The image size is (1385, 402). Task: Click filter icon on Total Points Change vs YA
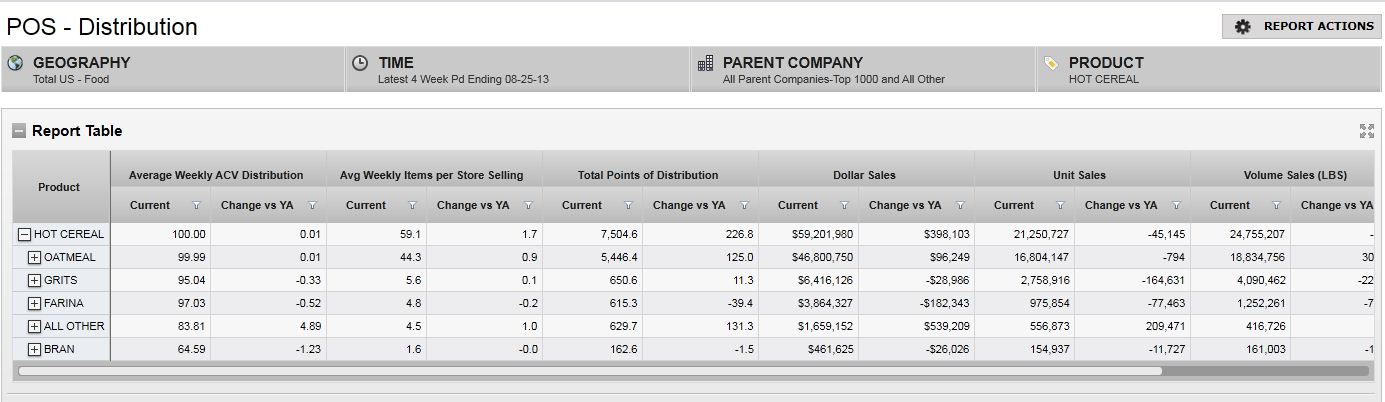744,206
